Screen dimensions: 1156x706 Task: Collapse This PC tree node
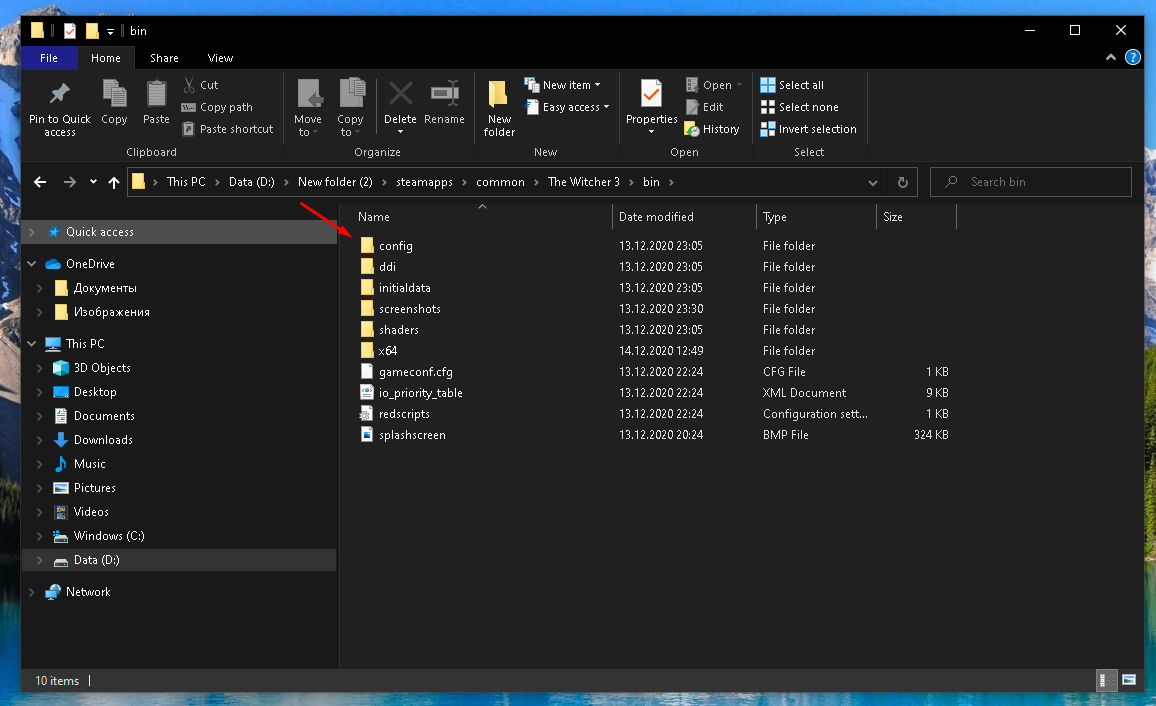click(32, 343)
